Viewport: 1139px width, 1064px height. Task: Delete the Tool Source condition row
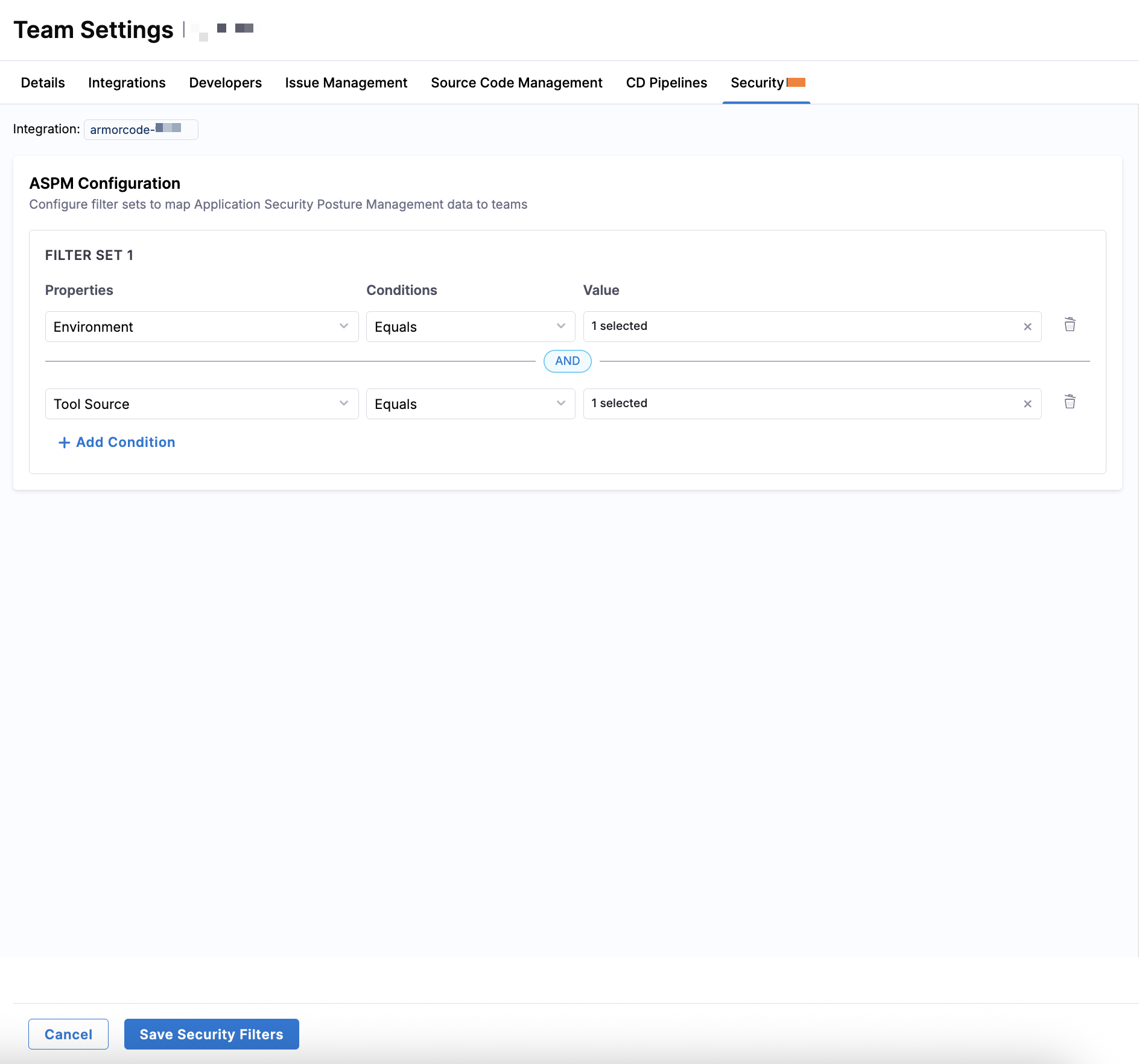1070,402
